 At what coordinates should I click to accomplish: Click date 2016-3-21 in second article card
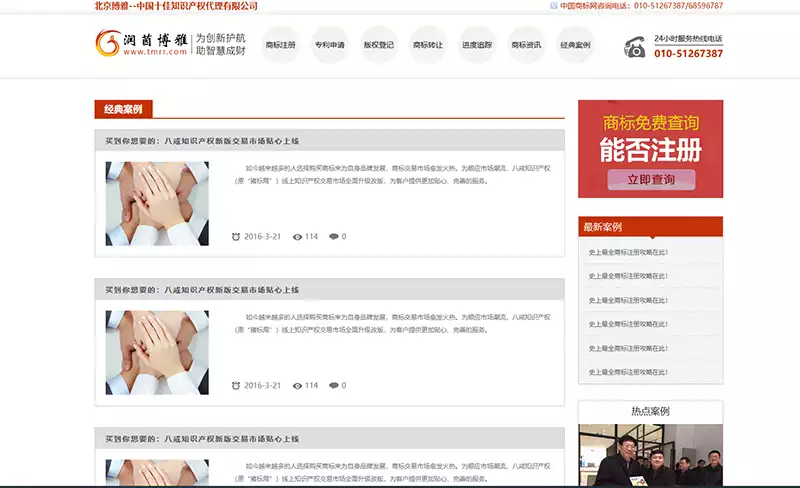262,385
